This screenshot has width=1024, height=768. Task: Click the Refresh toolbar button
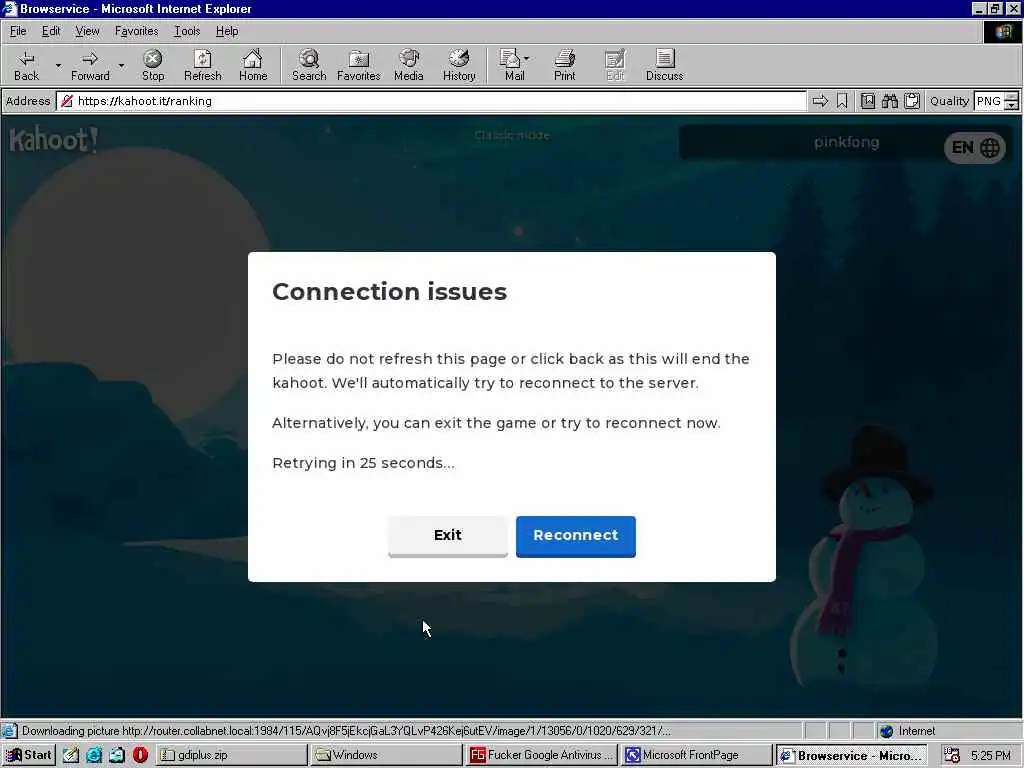click(202, 66)
